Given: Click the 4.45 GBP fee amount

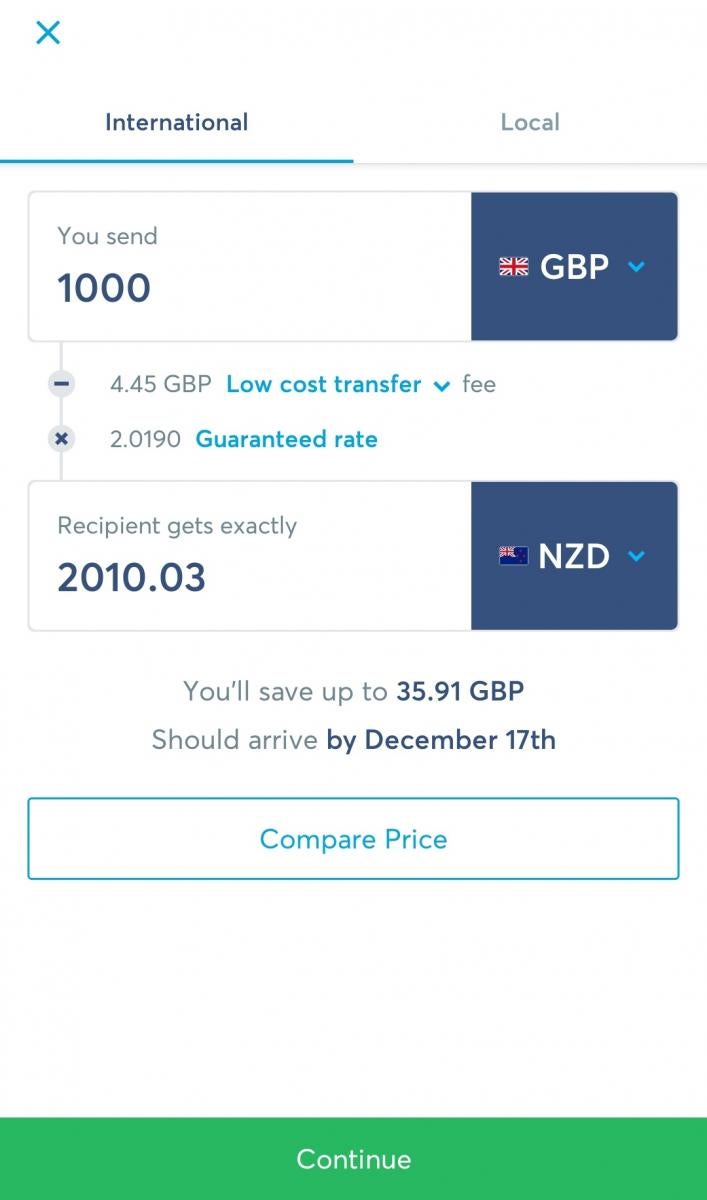Looking at the screenshot, I should [x=160, y=384].
